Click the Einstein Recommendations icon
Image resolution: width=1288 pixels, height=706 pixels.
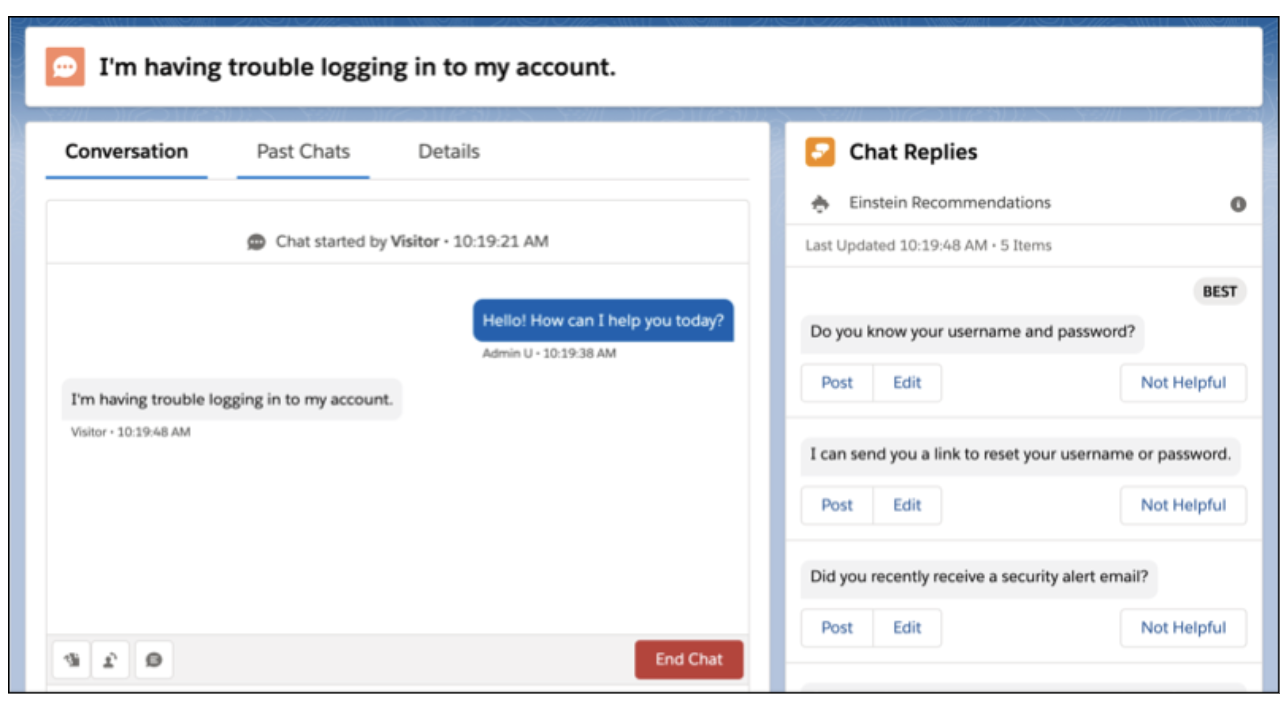pyautogui.click(x=820, y=203)
